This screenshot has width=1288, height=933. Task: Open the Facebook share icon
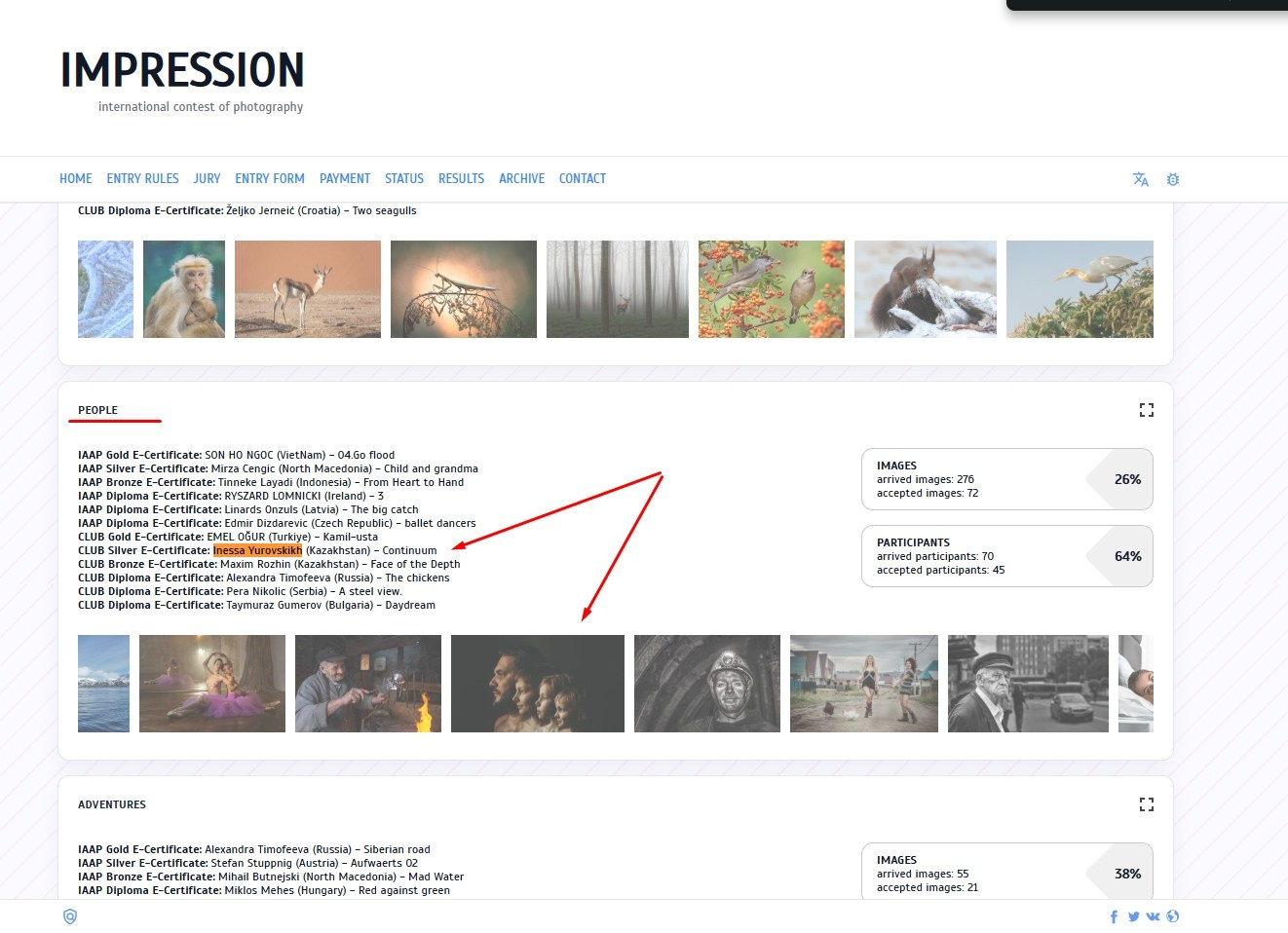[1115, 916]
